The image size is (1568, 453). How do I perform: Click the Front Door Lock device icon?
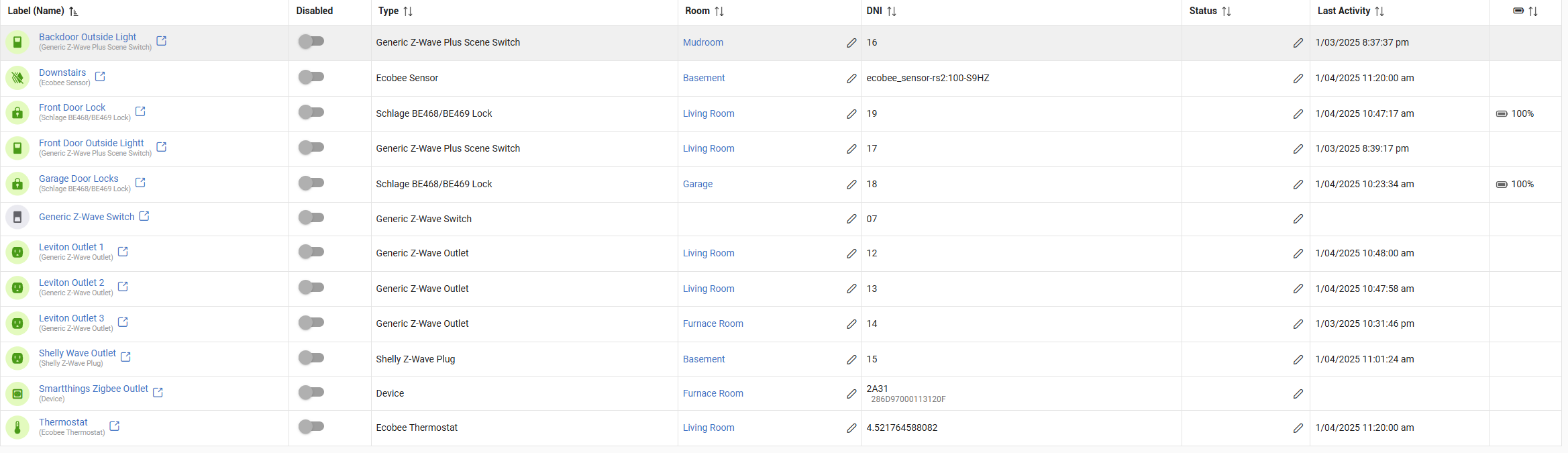point(17,113)
